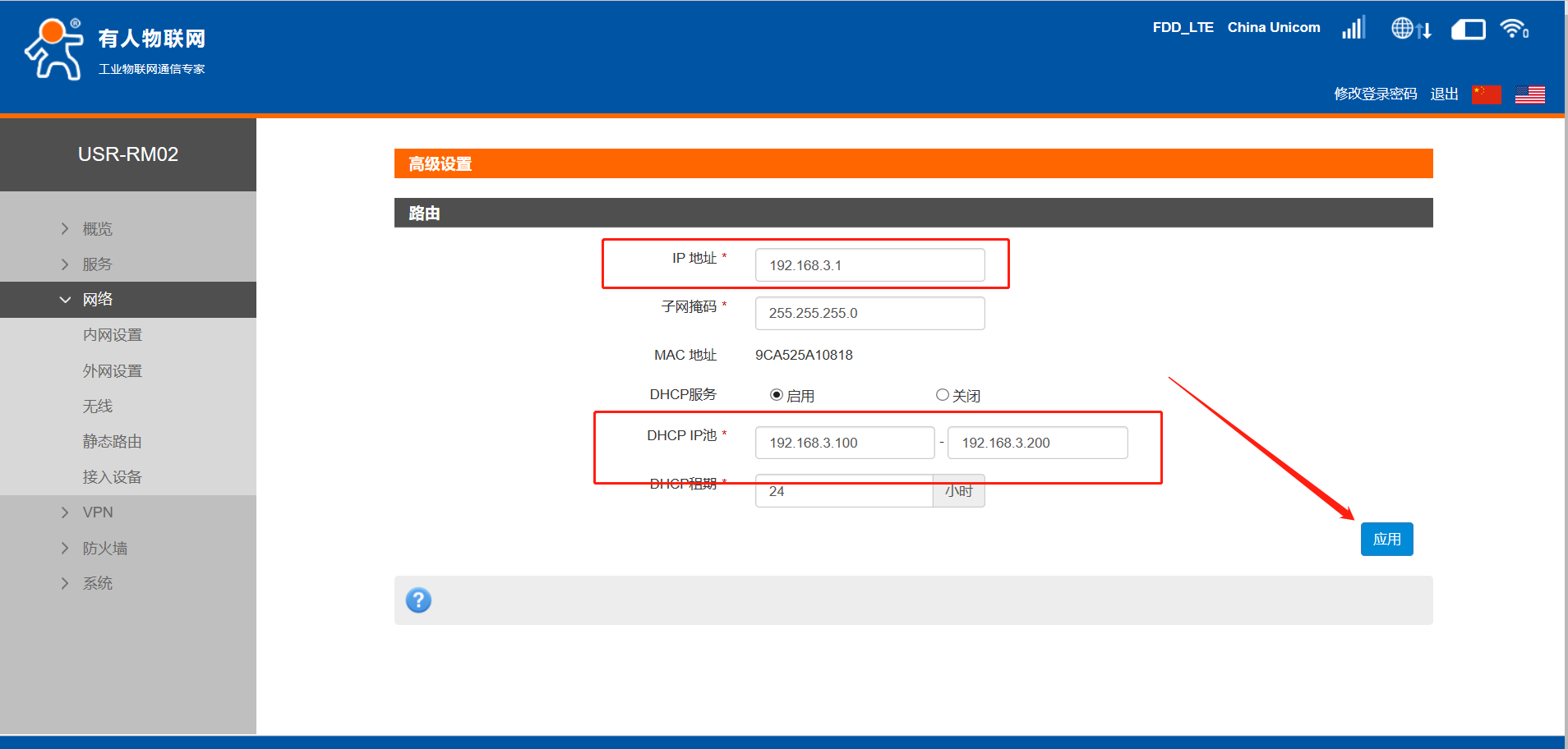This screenshot has width=1568, height=749.
Task: Open the 外网设置 submenu item
Action: [x=112, y=371]
